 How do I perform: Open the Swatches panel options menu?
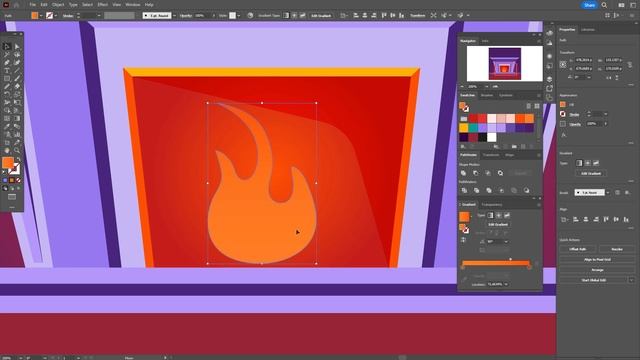(538, 96)
